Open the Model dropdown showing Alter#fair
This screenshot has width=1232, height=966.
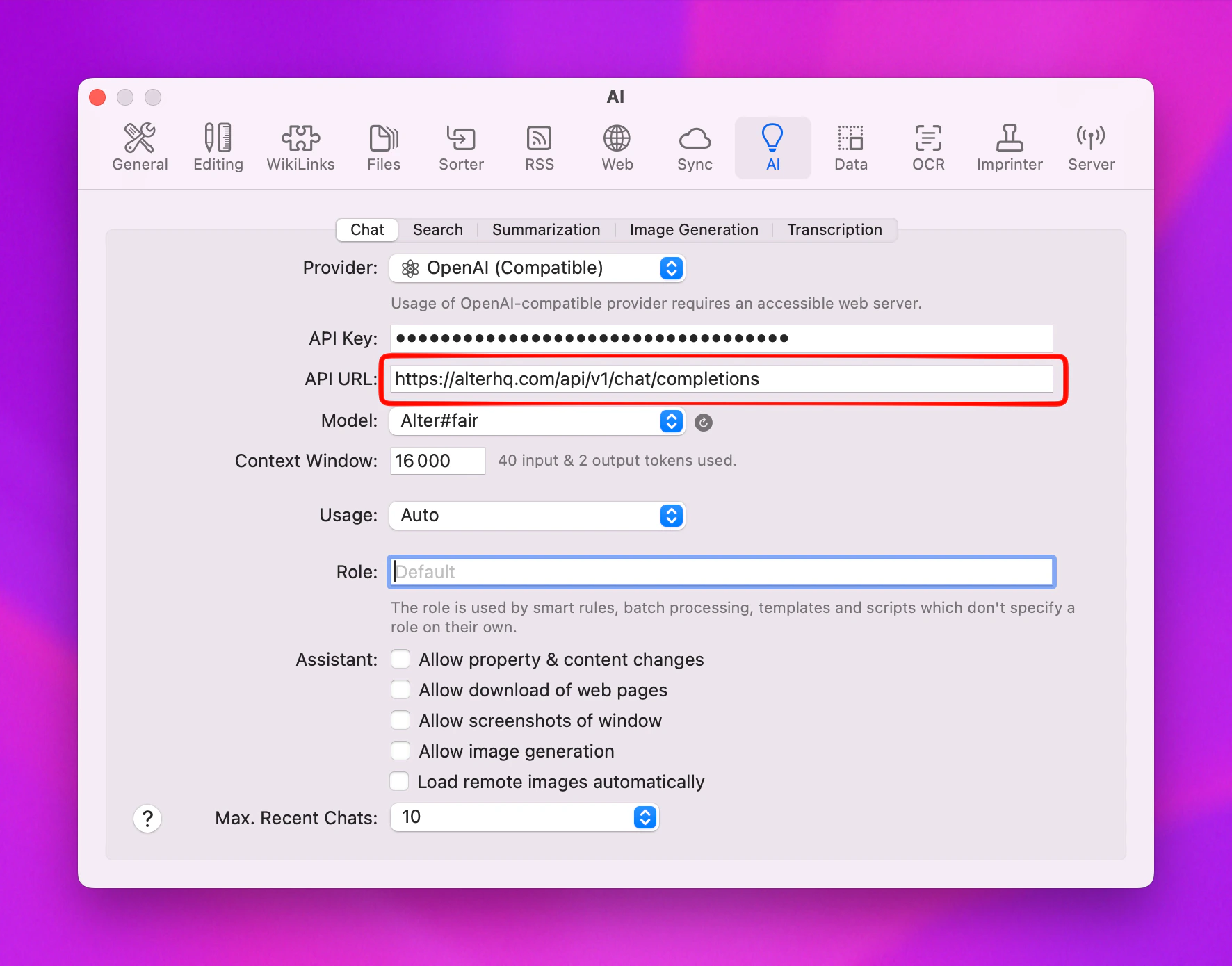537,421
